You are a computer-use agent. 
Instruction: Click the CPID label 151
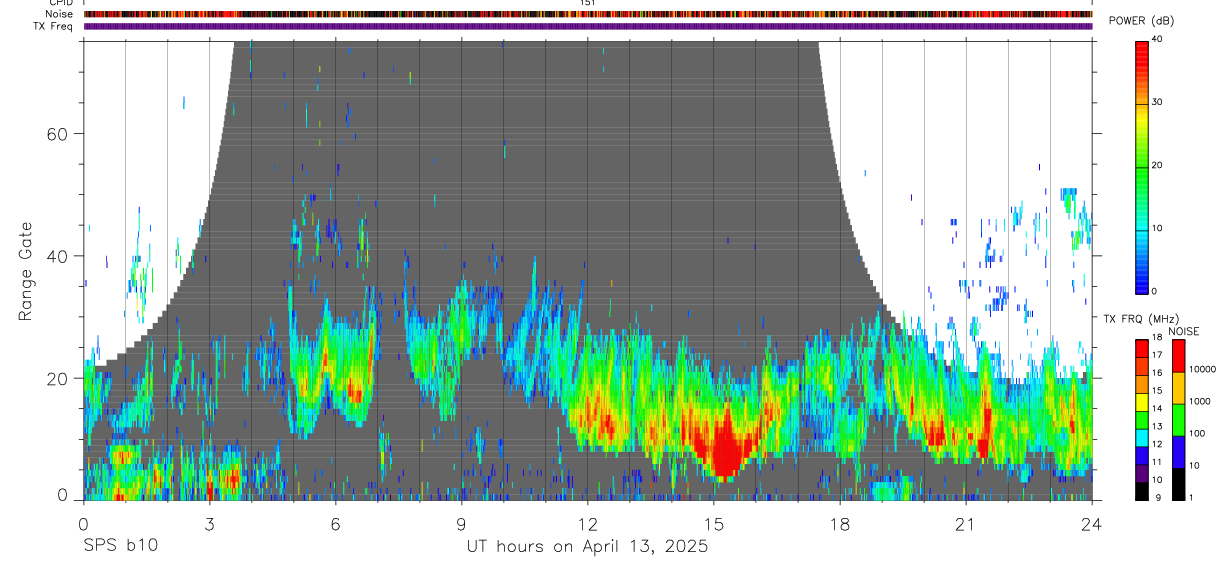click(588, 3)
